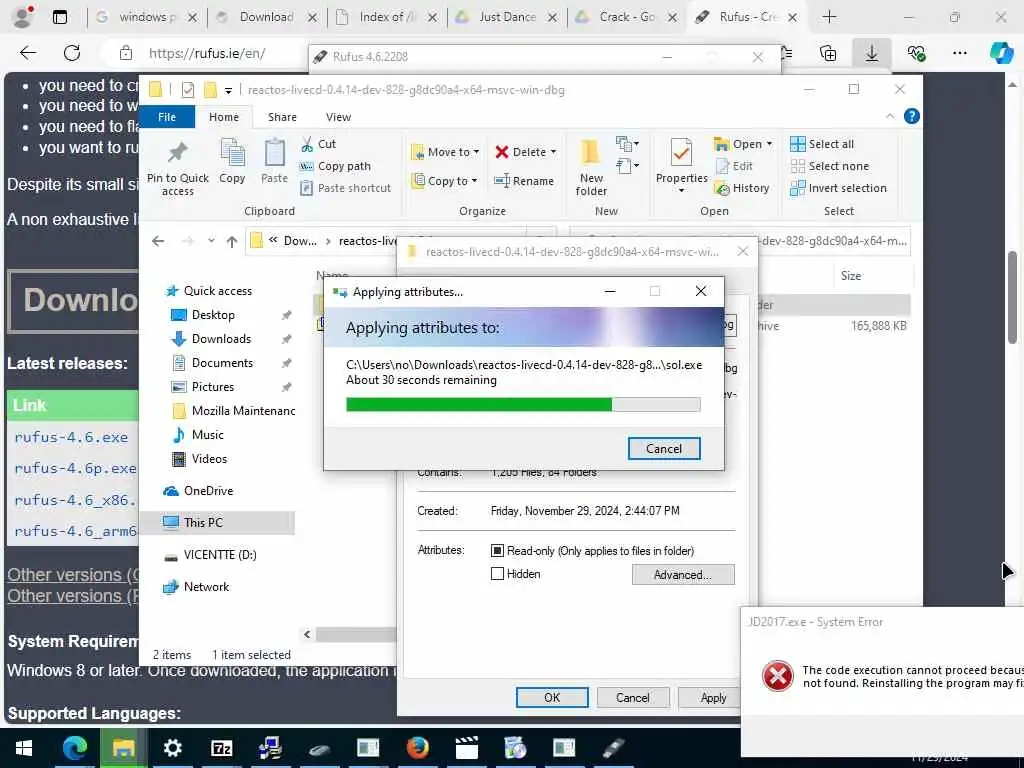Click the Advanced... attributes button
The image size is (1024, 768).
[682, 575]
